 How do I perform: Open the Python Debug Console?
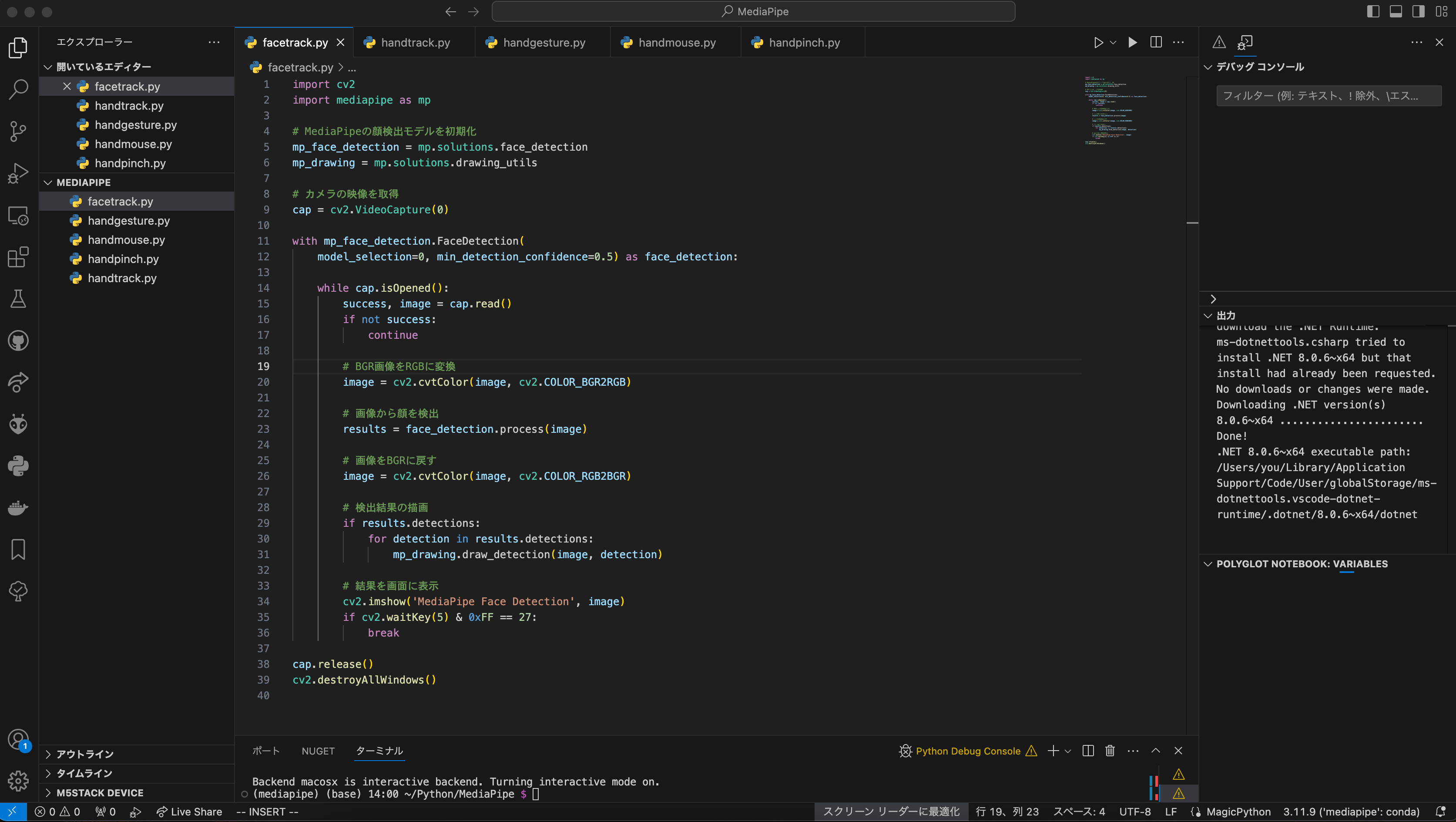click(970, 751)
